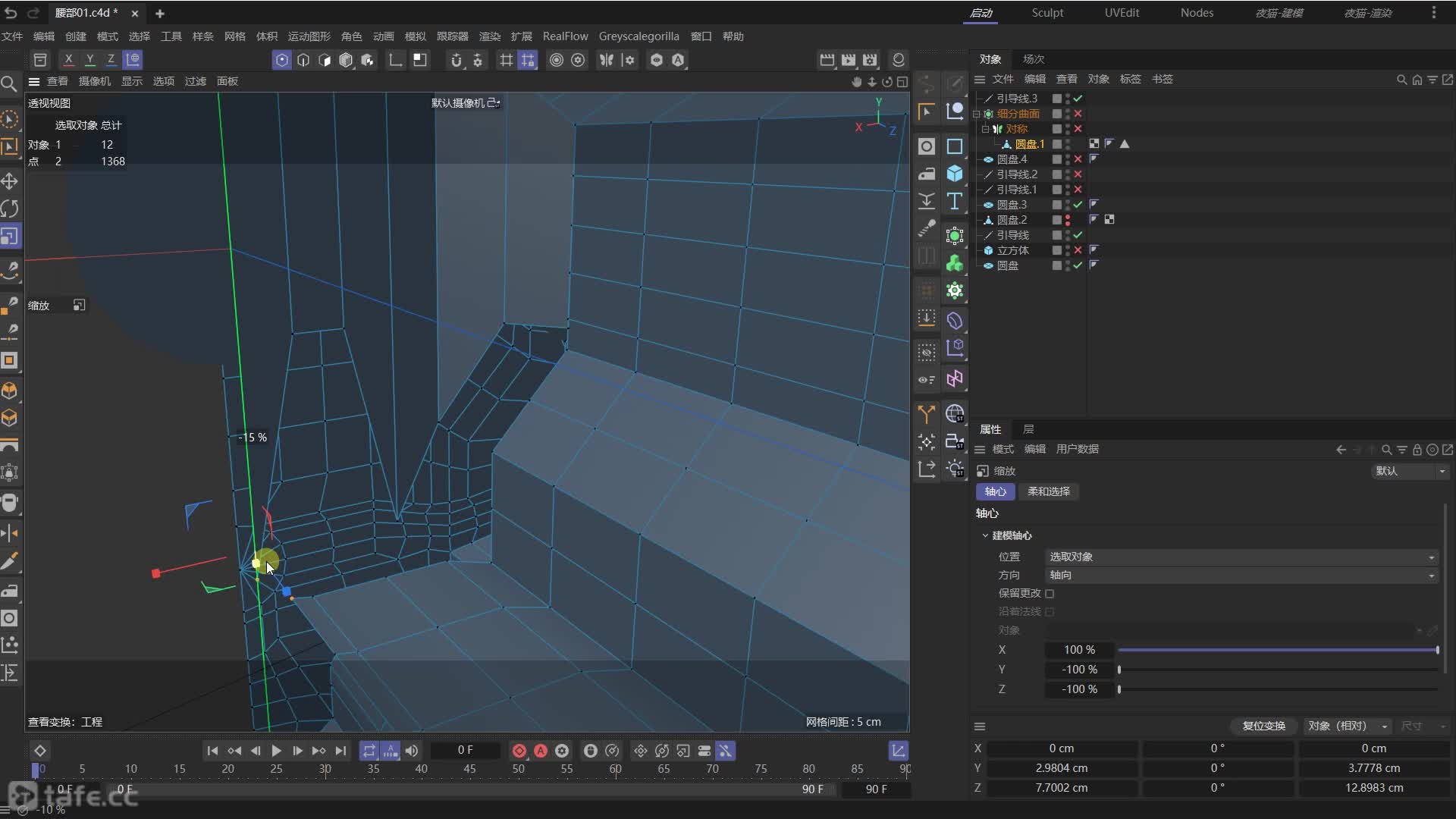Click the Text spline T icon
The width and height of the screenshot is (1456, 819).
point(955,201)
